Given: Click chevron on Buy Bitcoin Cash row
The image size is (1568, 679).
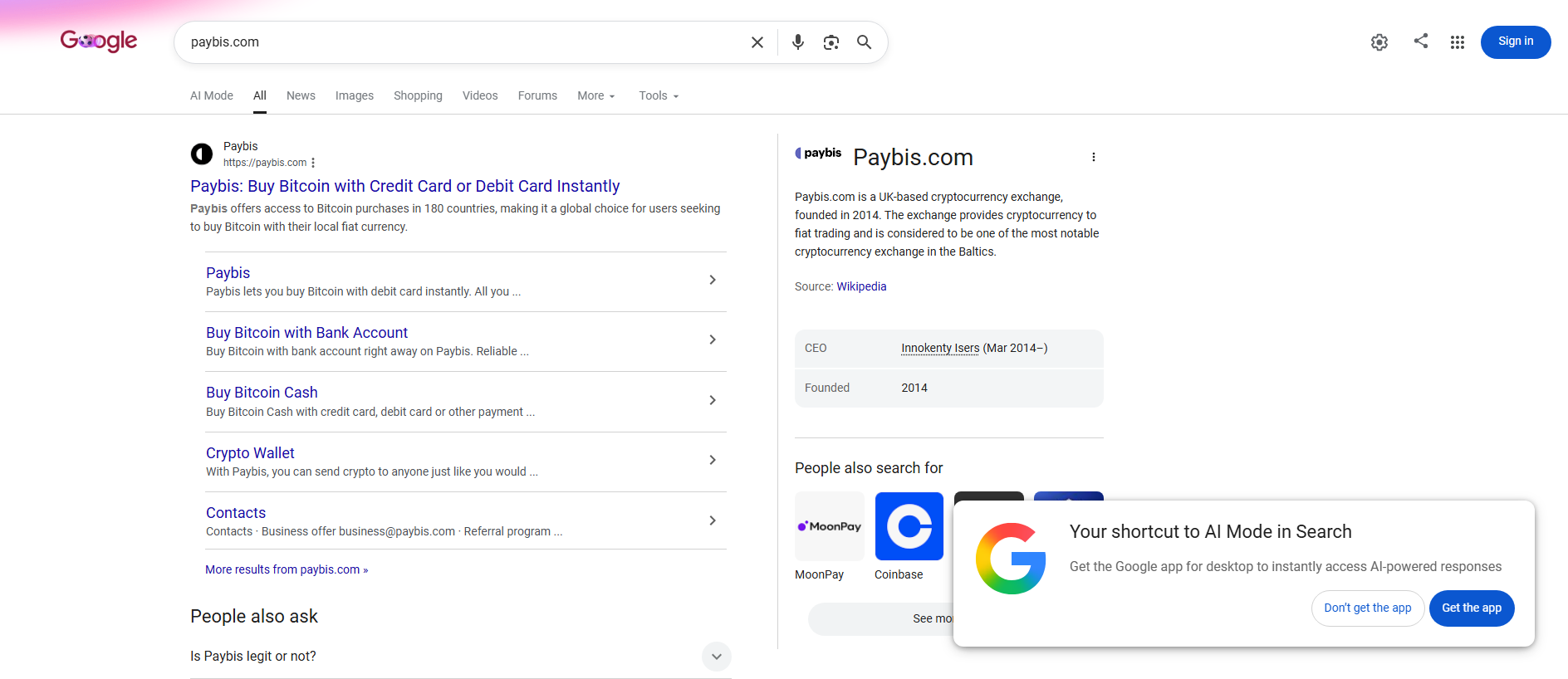Looking at the screenshot, I should pos(713,400).
